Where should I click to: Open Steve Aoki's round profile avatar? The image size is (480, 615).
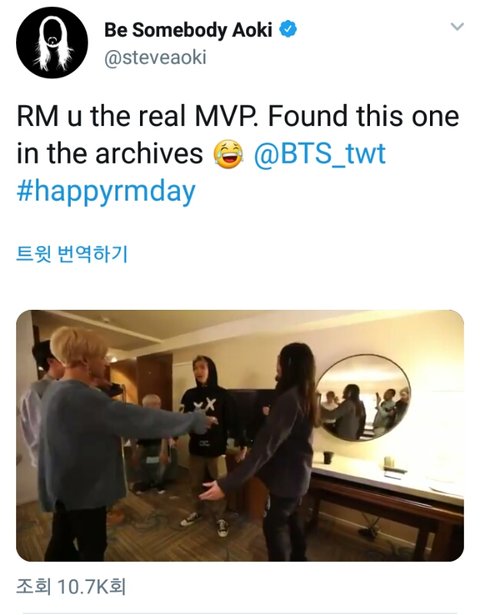[52, 42]
